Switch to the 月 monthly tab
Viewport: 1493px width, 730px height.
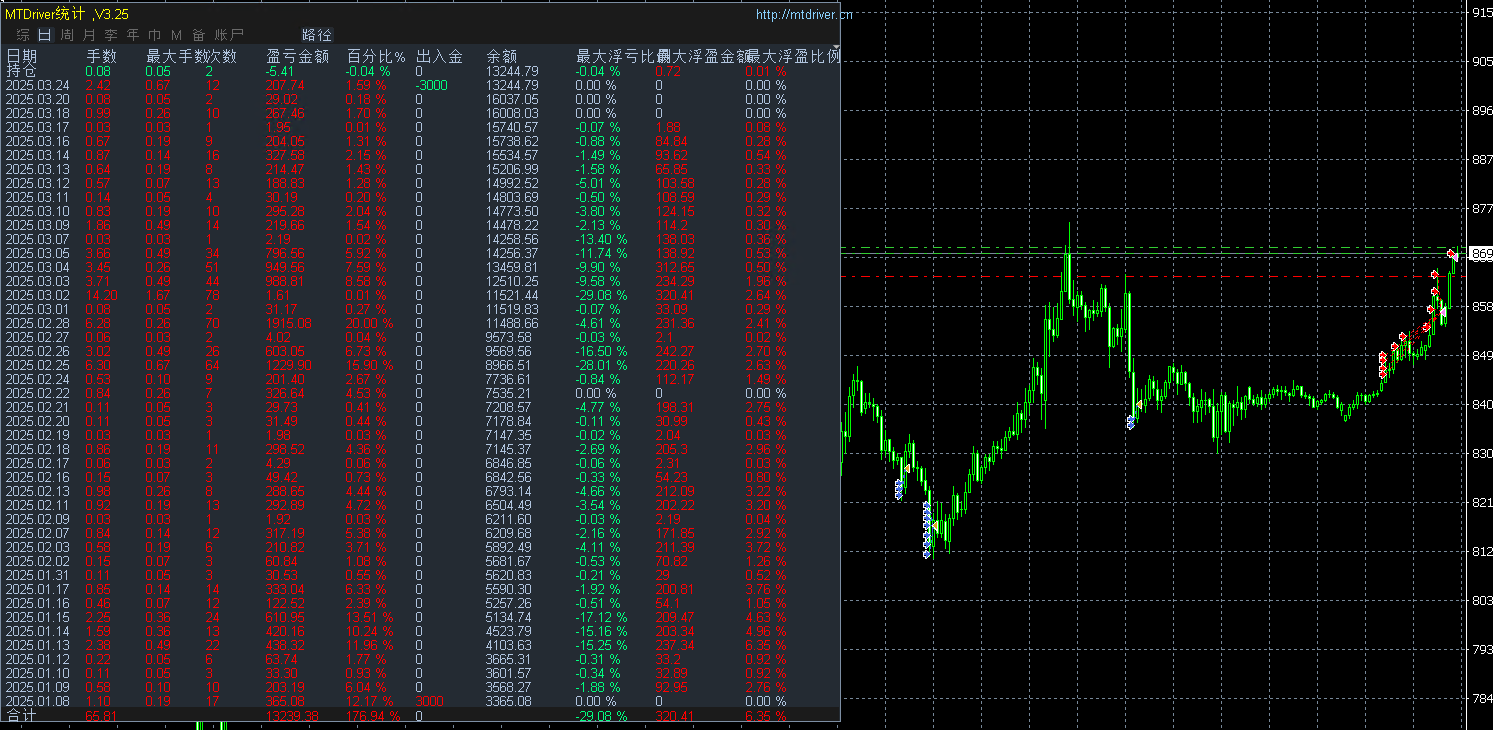[x=89, y=35]
